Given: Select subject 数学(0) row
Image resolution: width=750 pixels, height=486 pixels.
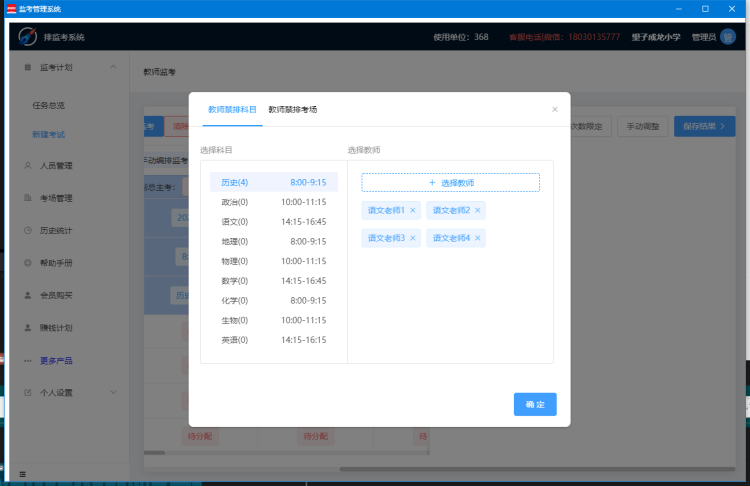Looking at the screenshot, I should click(274, 281).
